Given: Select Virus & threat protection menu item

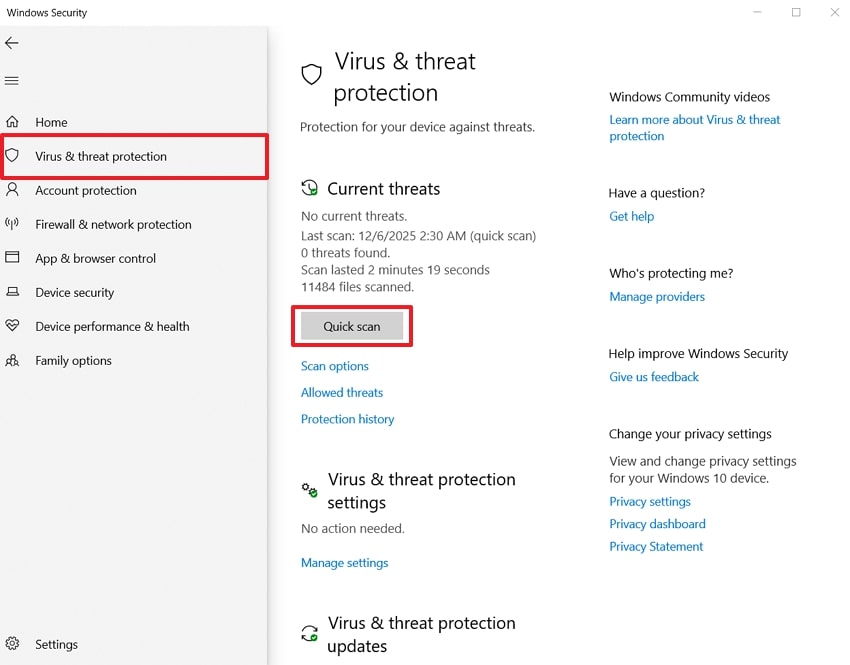Looking at the screenshot, I should point(101,157).
